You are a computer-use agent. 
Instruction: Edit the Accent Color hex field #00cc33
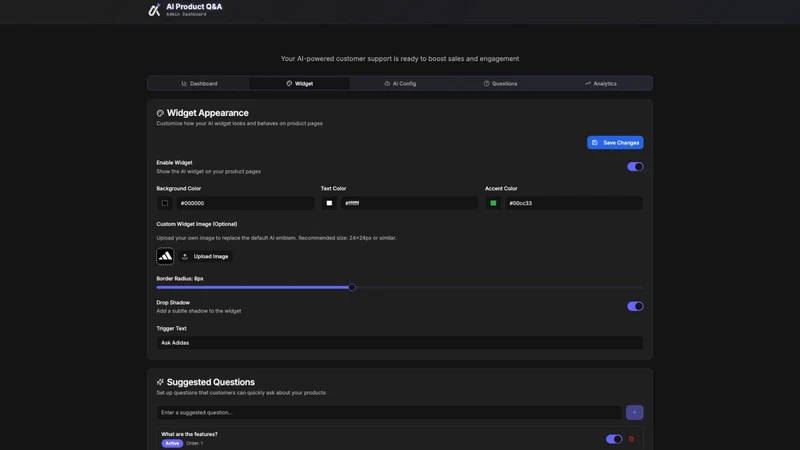pyautogui.click(x=574, y=203)
